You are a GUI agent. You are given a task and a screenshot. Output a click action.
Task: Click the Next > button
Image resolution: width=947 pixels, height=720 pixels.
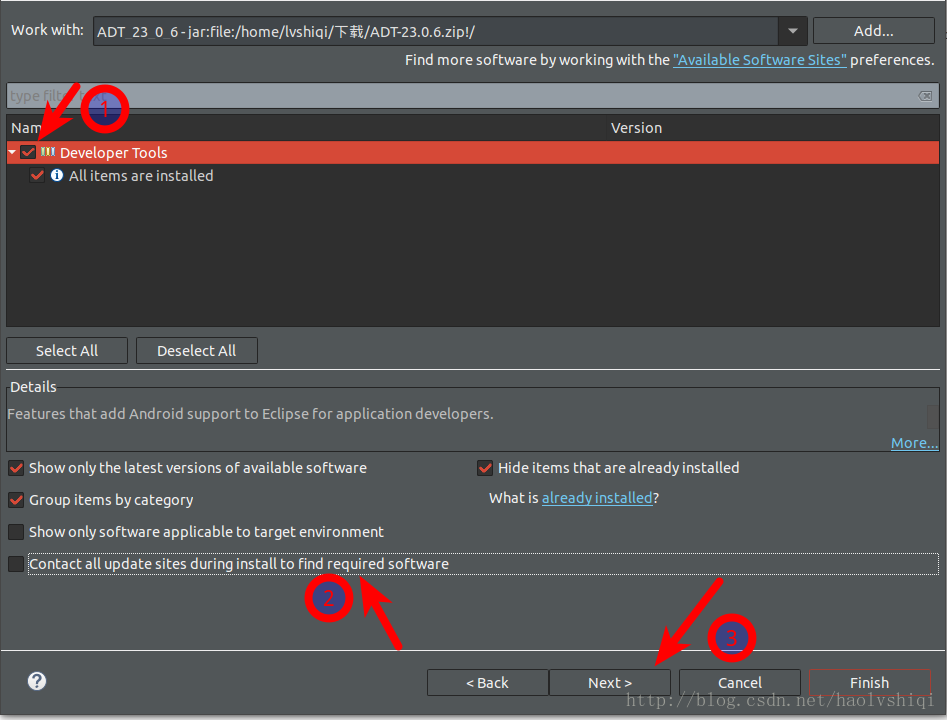click(x=610, y=683)
